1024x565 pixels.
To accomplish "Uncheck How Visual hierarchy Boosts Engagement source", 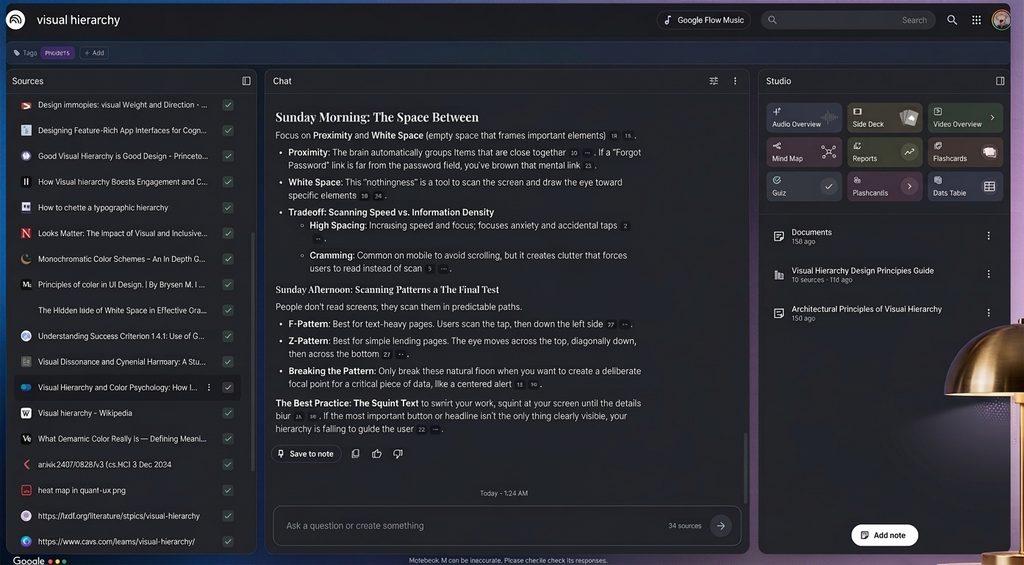I will tap(228, 182).
